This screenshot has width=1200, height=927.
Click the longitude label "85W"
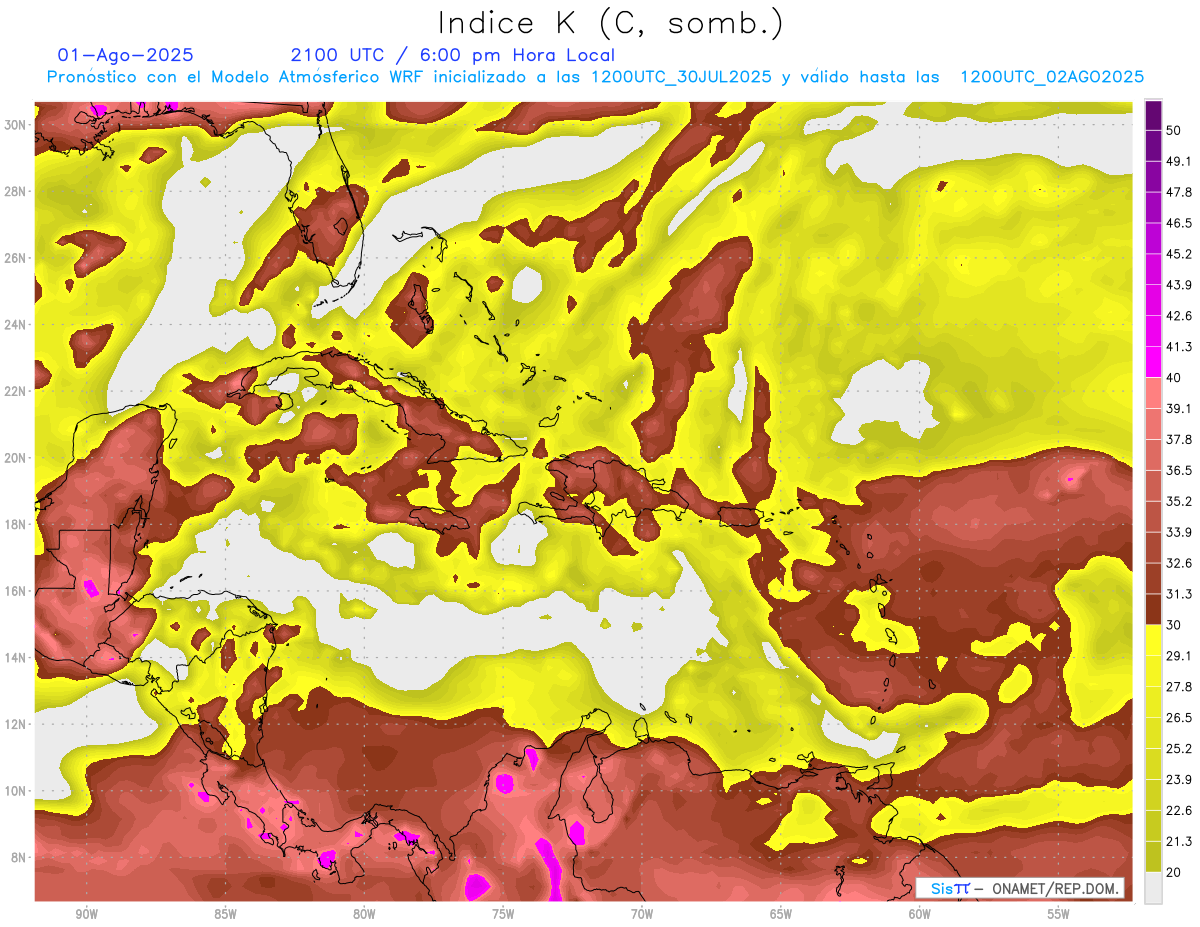pyautogui.click(x=225, y=914)
